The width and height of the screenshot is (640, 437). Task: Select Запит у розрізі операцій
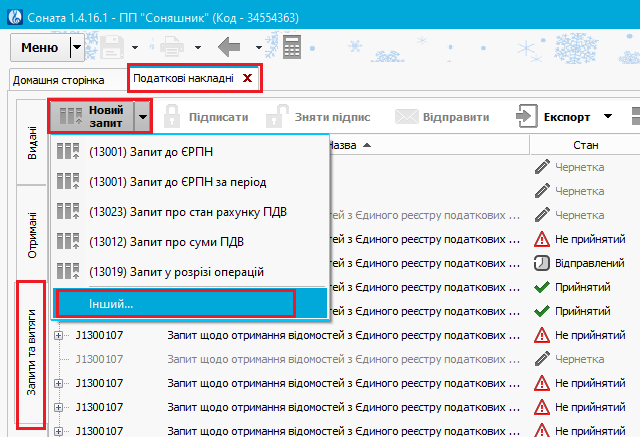coord(178,271)
